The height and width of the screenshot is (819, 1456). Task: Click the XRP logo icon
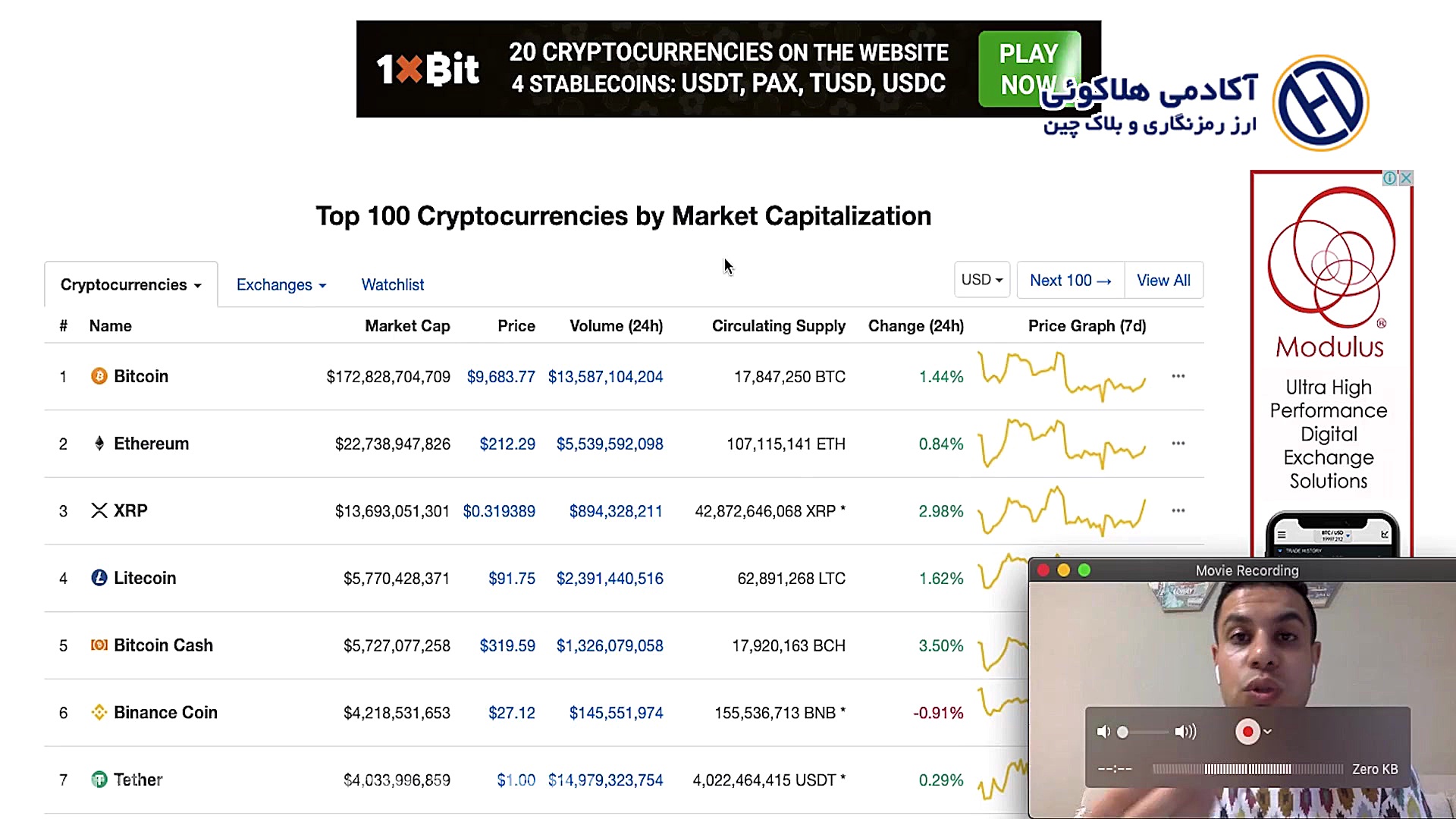[99, 510]
